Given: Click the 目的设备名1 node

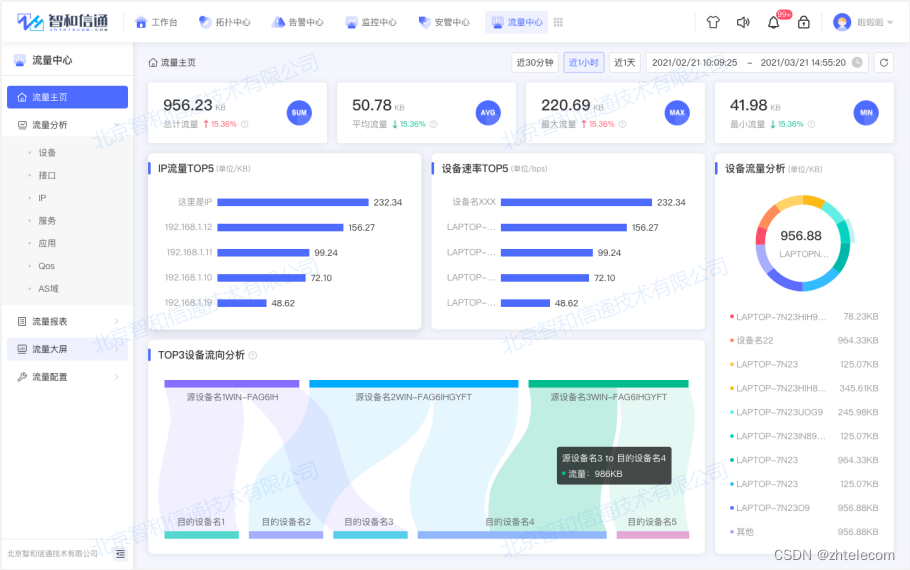Looking at the screenshot, I should (201, 535).
